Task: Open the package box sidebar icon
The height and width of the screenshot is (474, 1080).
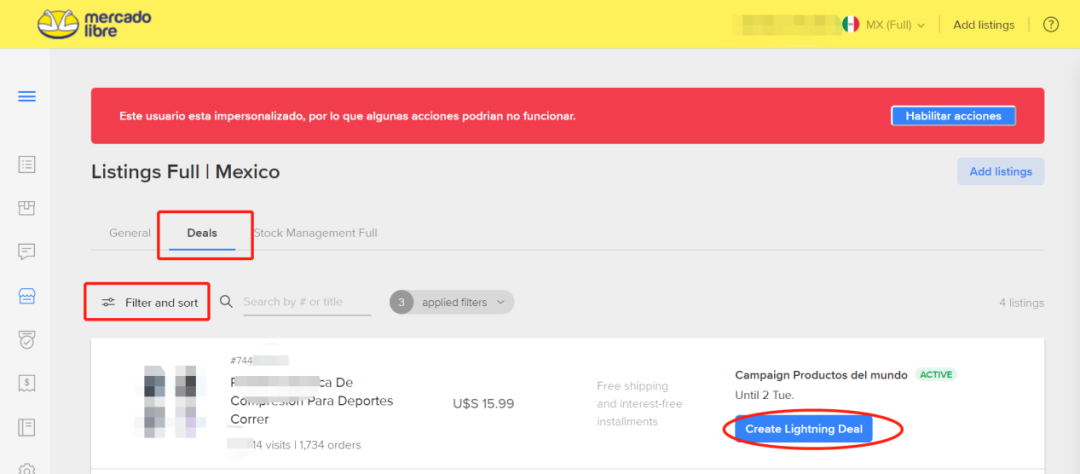Action: point(27,208)
